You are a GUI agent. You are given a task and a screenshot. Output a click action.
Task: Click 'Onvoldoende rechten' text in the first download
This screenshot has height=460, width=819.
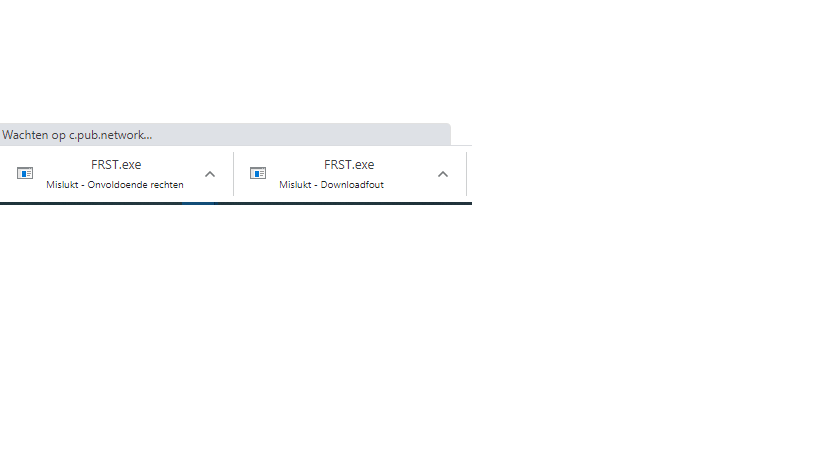tap(135, 185)
